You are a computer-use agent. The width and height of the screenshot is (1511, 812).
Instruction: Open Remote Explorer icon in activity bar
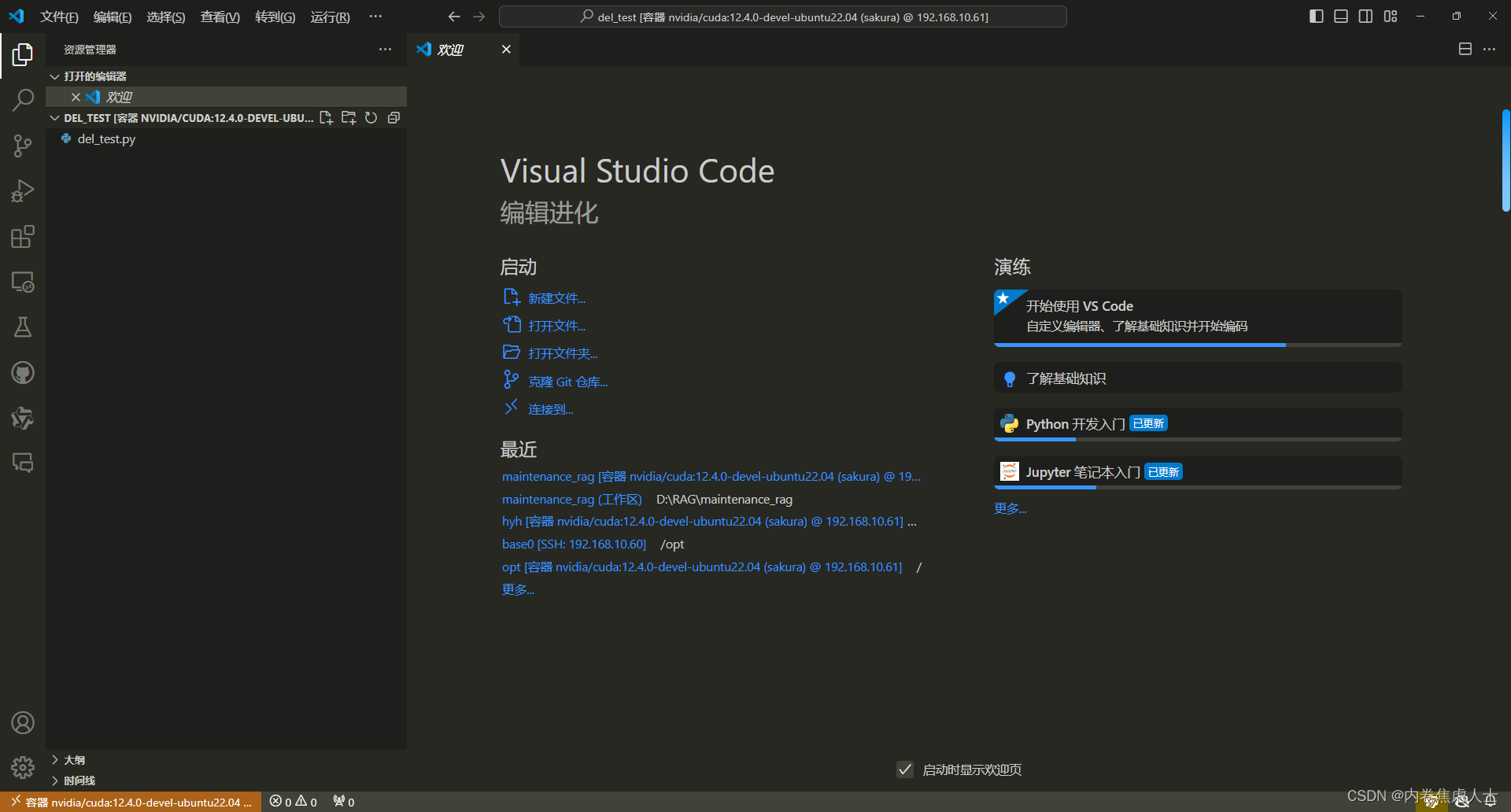[23, 282]
